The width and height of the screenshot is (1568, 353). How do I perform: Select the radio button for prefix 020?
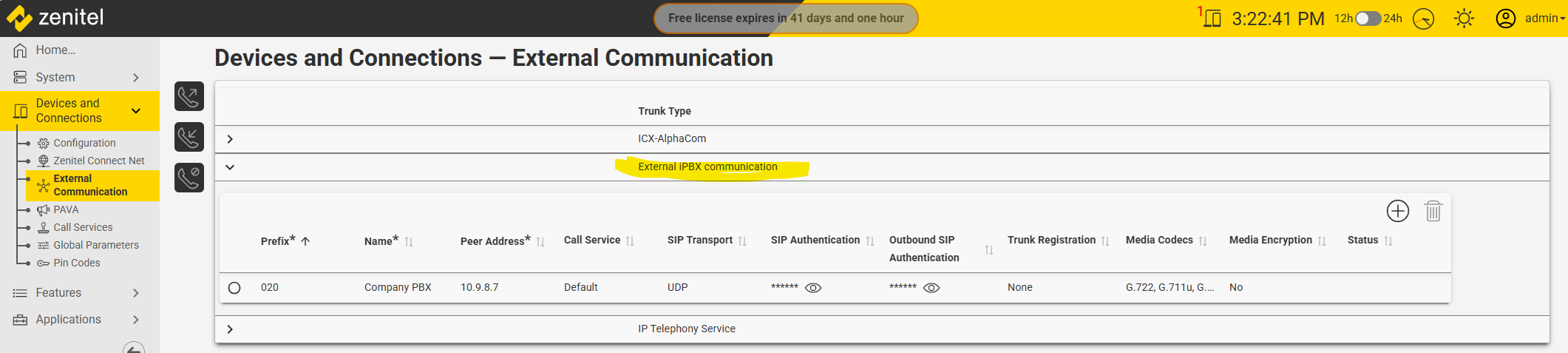(x=234, y=288)
